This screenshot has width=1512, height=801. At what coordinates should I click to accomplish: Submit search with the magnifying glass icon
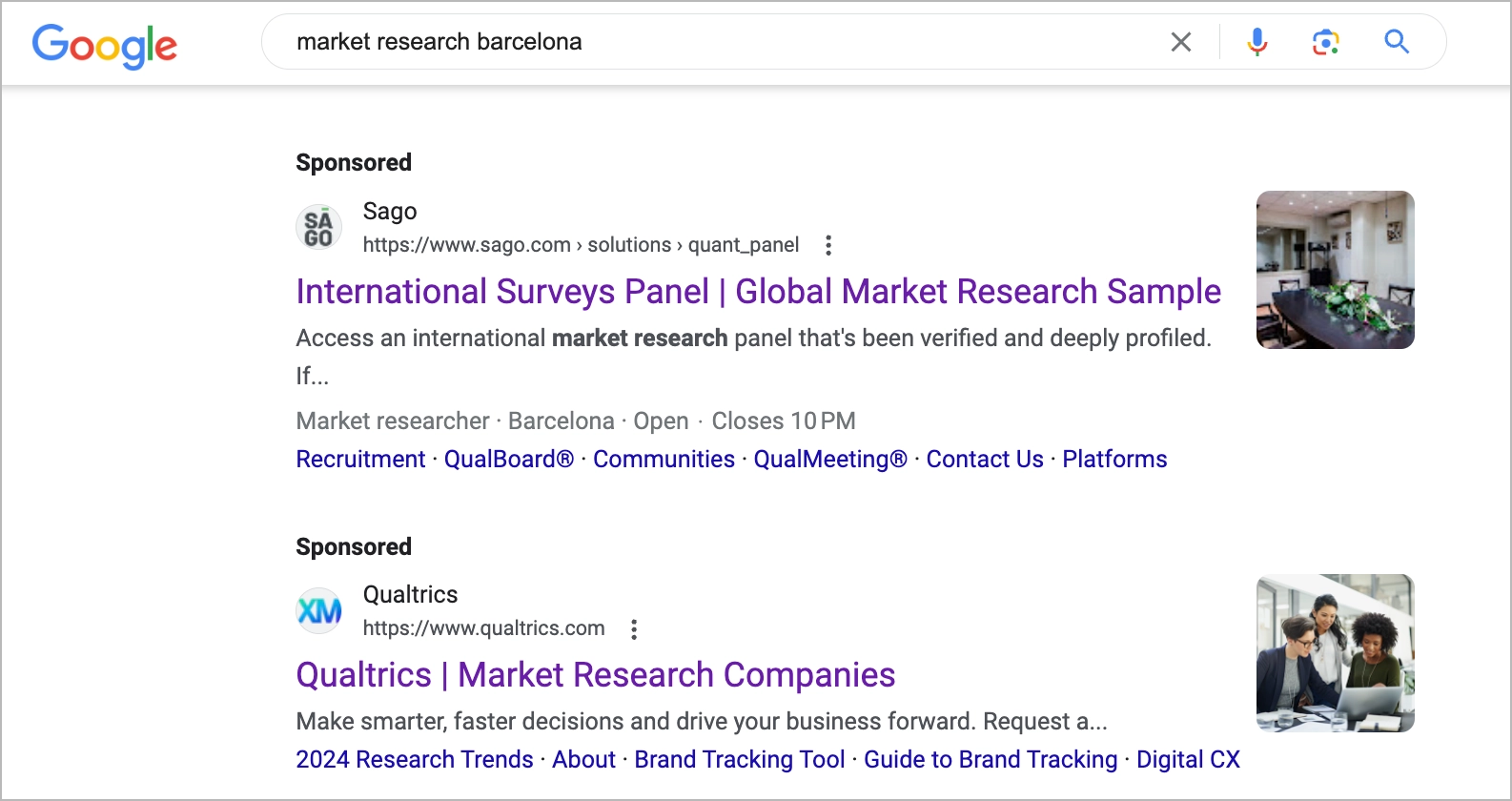[1397, 42]
